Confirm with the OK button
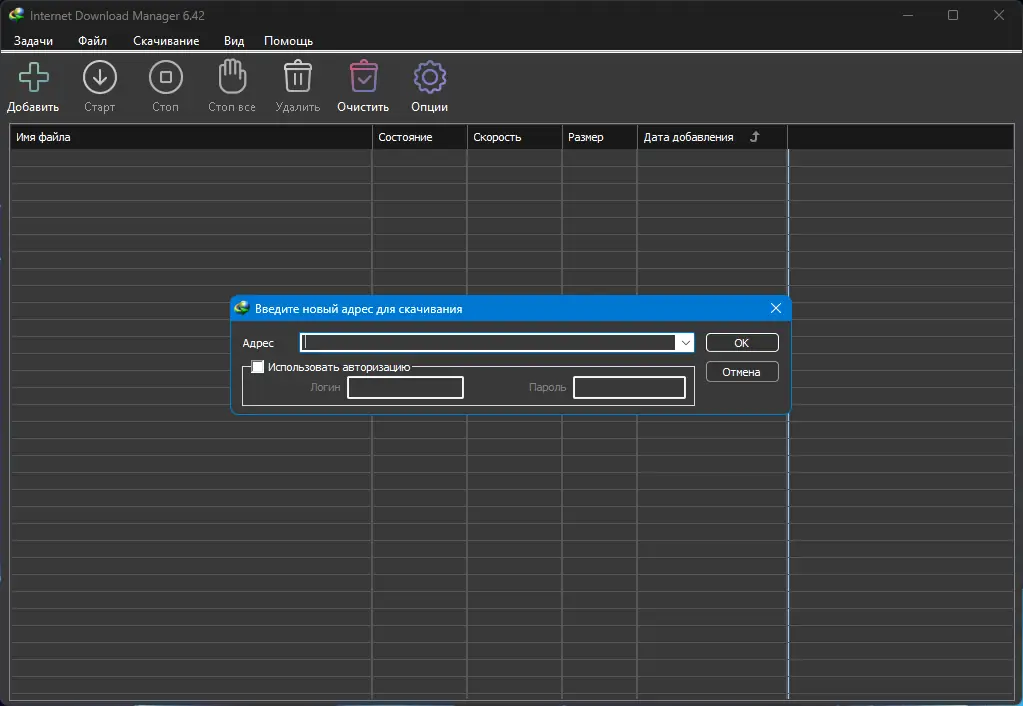 [x=742, y=343]
